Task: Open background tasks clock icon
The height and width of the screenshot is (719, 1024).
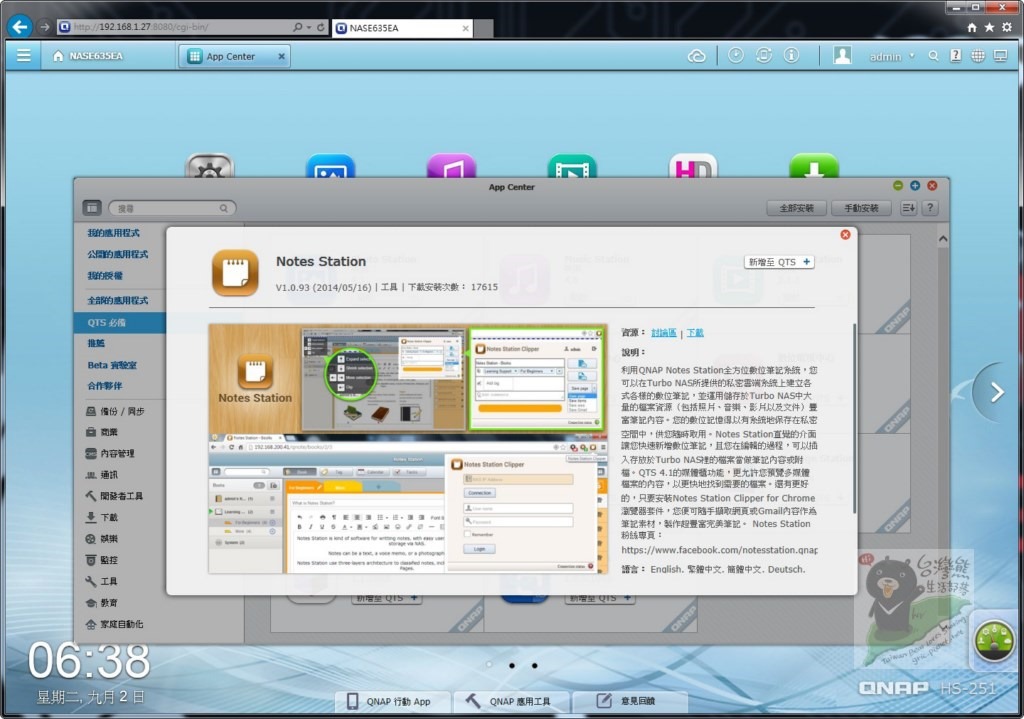Action: click(736, 56)
